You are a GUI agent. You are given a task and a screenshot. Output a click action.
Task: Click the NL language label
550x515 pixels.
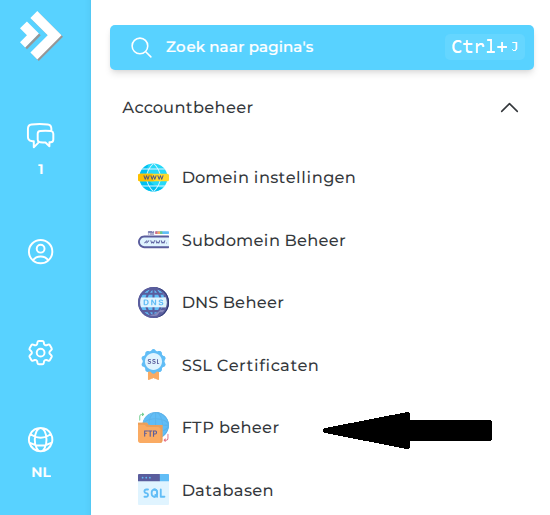click(x=41, y=473)
